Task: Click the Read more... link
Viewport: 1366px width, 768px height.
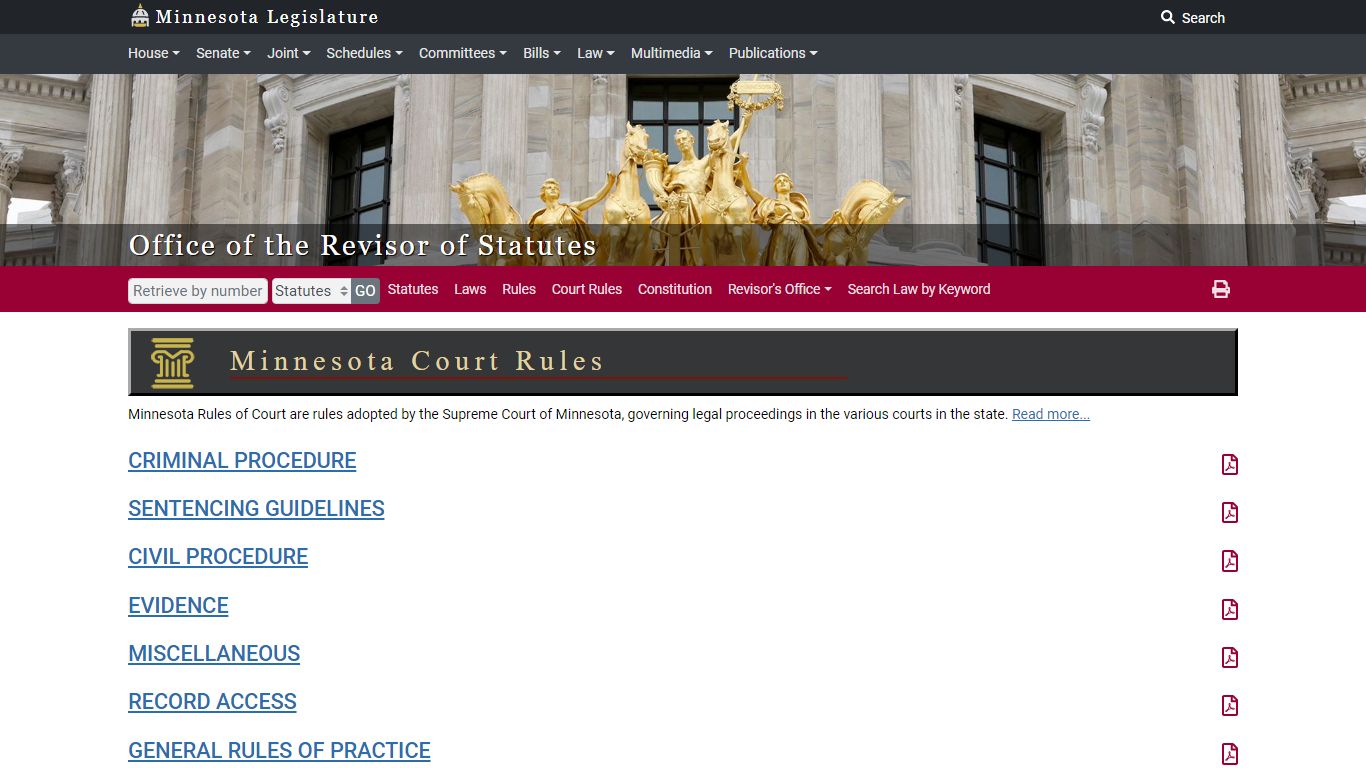Action: [x=1051, y=414]
